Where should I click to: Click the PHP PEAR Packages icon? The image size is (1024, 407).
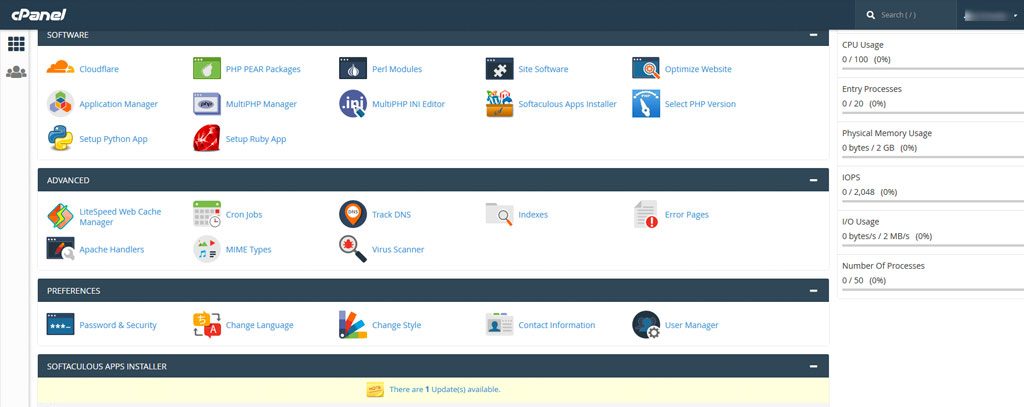click(x=207, y=69)
